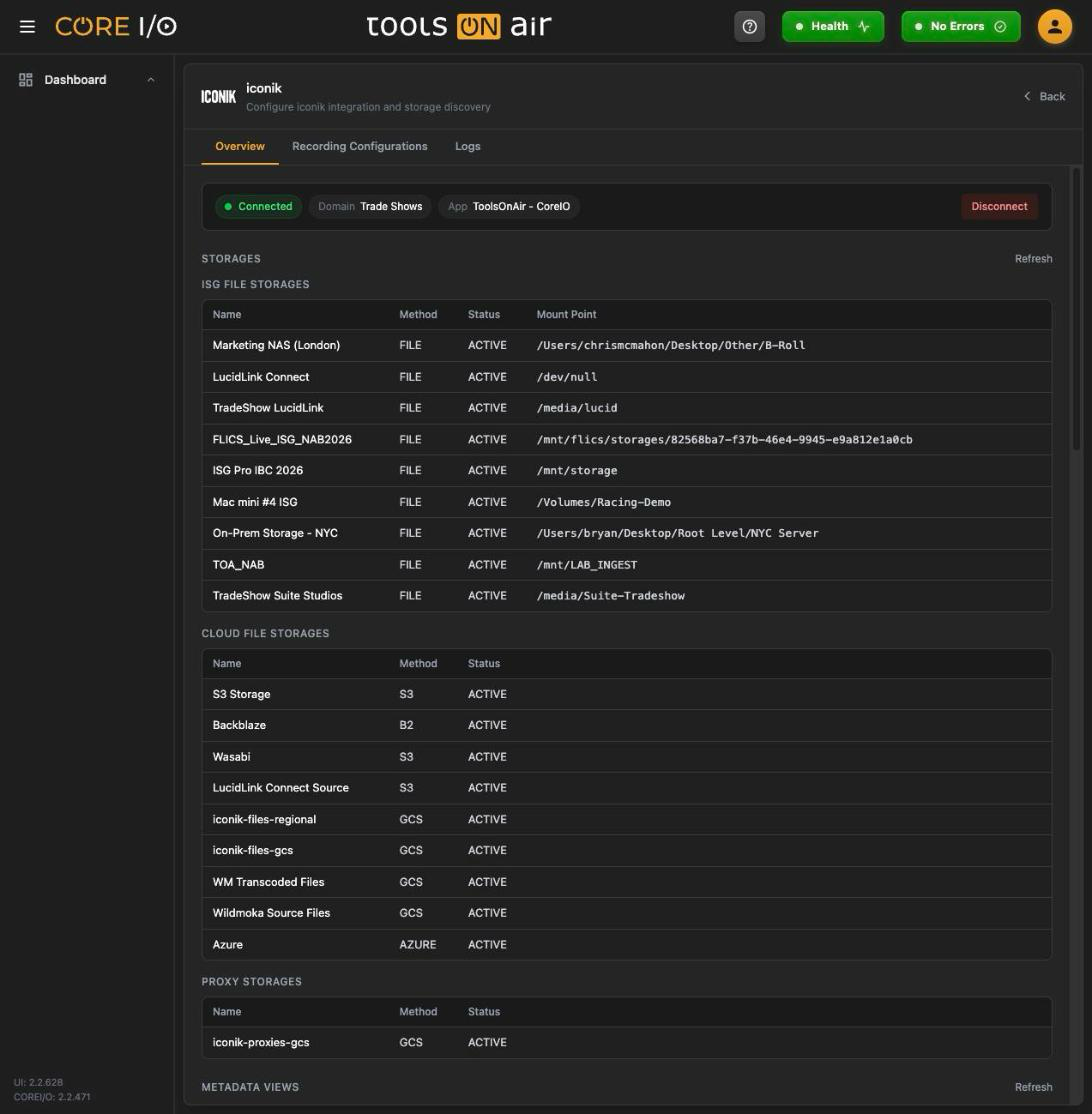Click the COREI/O: 2.2.471 version text
This screenshot has width=1092, height=1114.
pyautogui.click(x=52, y=1096)
